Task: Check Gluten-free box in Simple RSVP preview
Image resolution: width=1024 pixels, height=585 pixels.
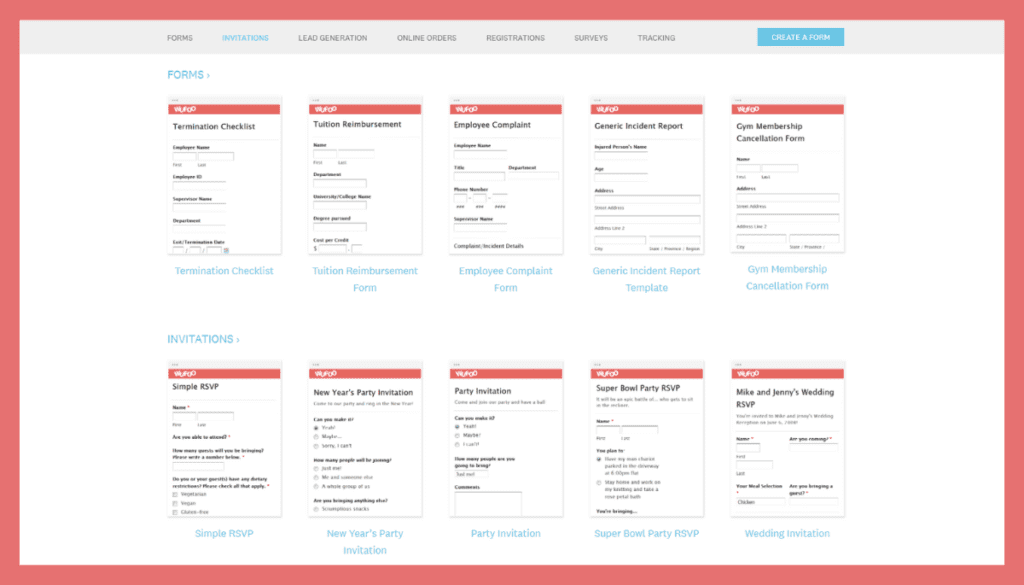Action: [175, 513]
